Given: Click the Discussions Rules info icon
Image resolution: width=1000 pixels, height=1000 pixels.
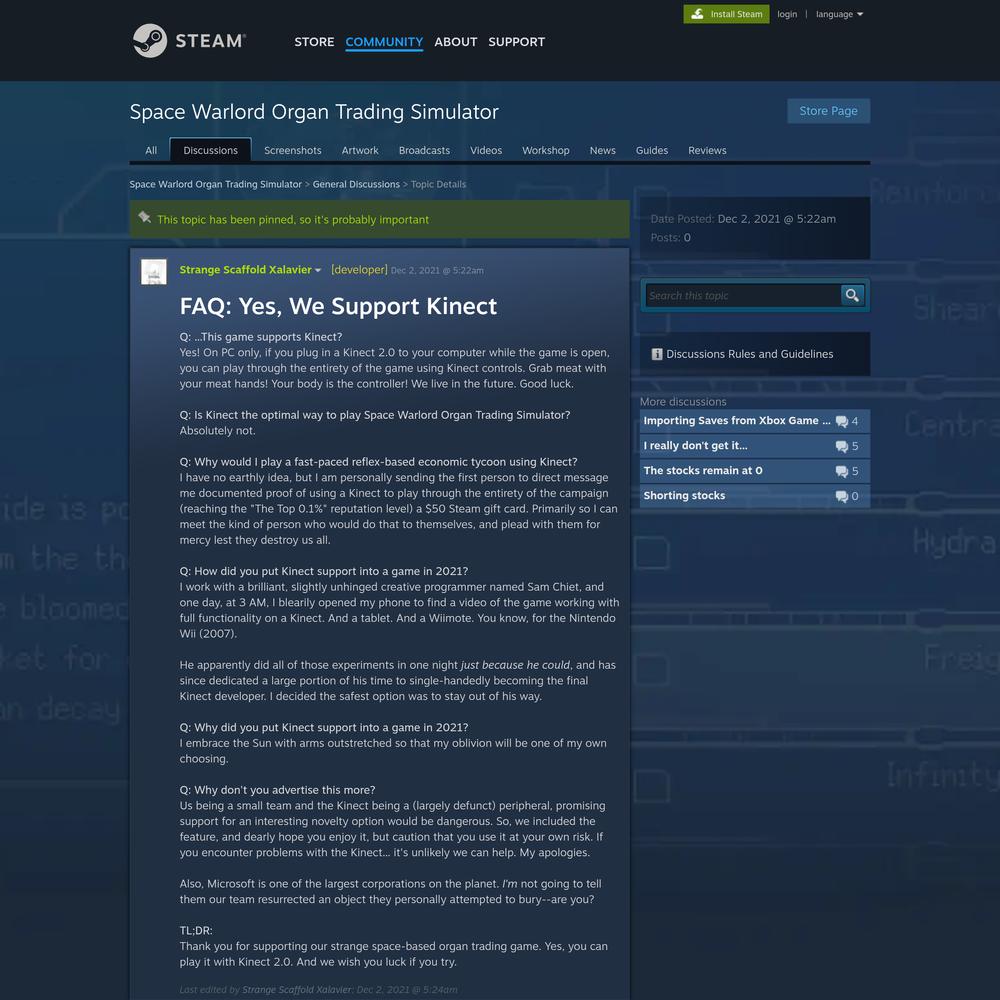Looking at the screenshot, I should (657, 354).
